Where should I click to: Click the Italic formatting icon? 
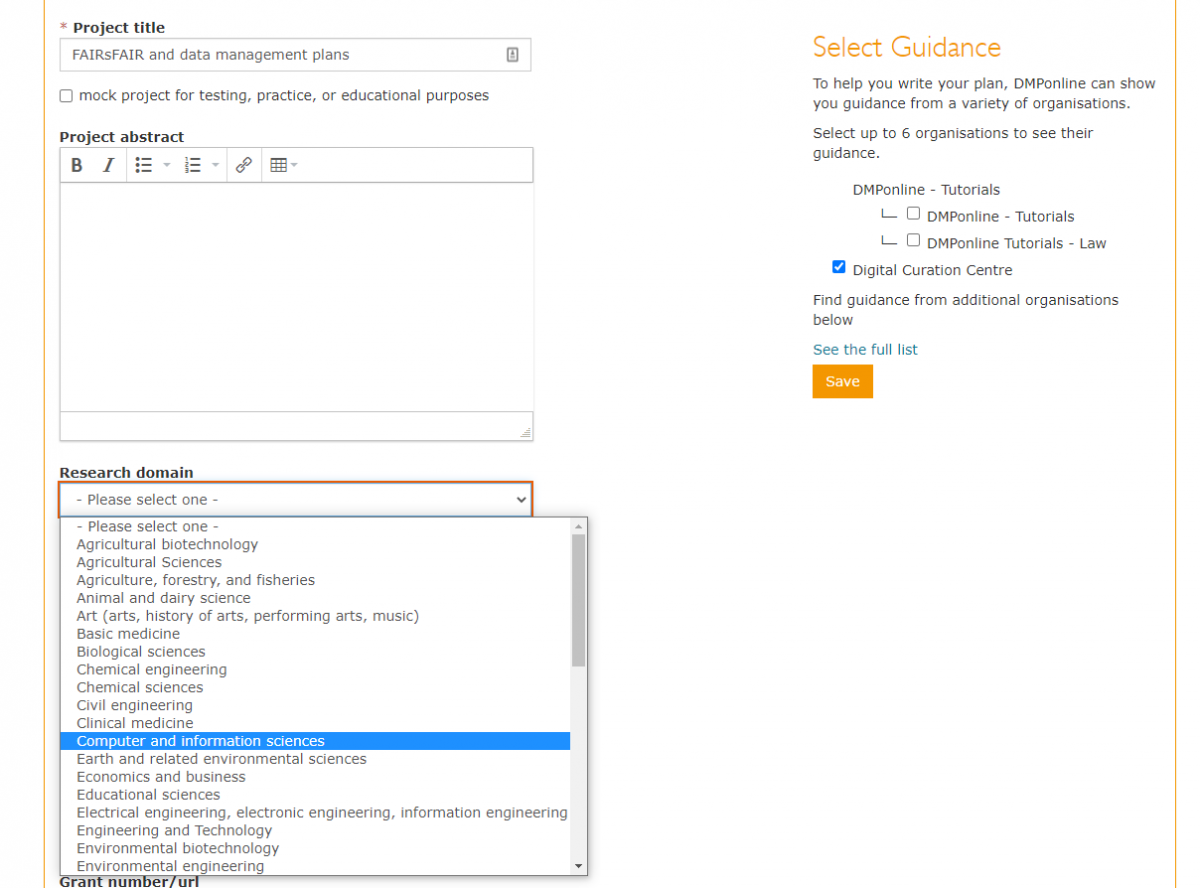(x=108, y=166)
